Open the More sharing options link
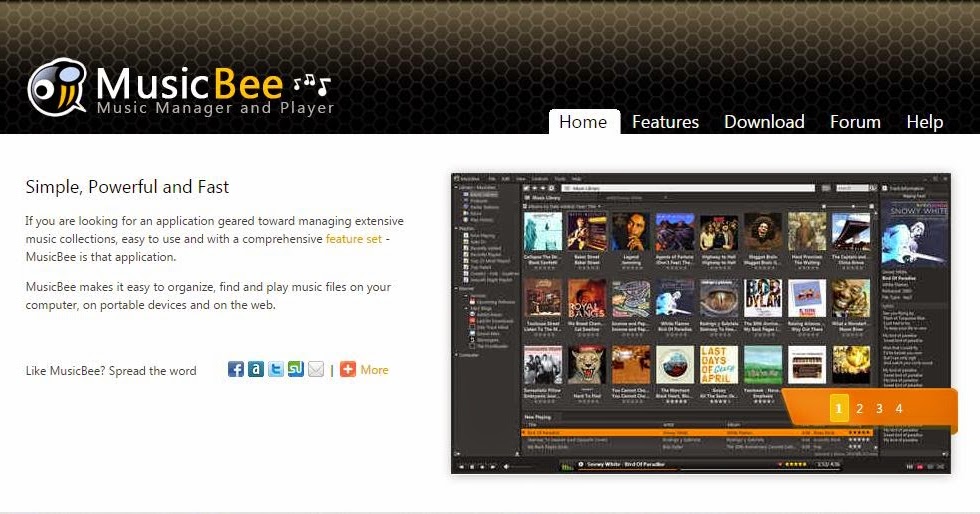980x514 pixels. pos(364,370)
